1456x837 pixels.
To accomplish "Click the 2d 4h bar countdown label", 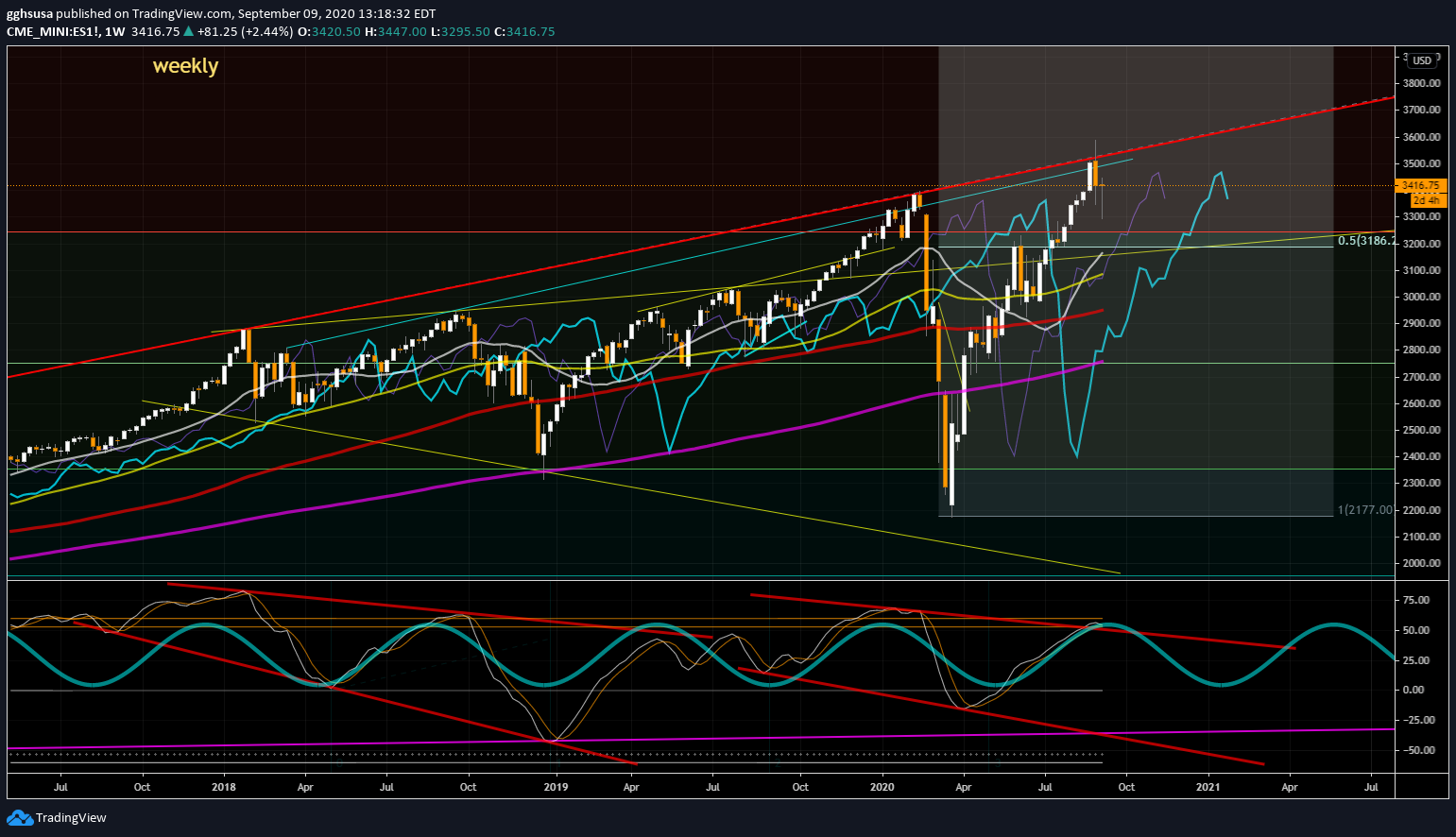I will pyautogui.click(x=1427, y=200).
